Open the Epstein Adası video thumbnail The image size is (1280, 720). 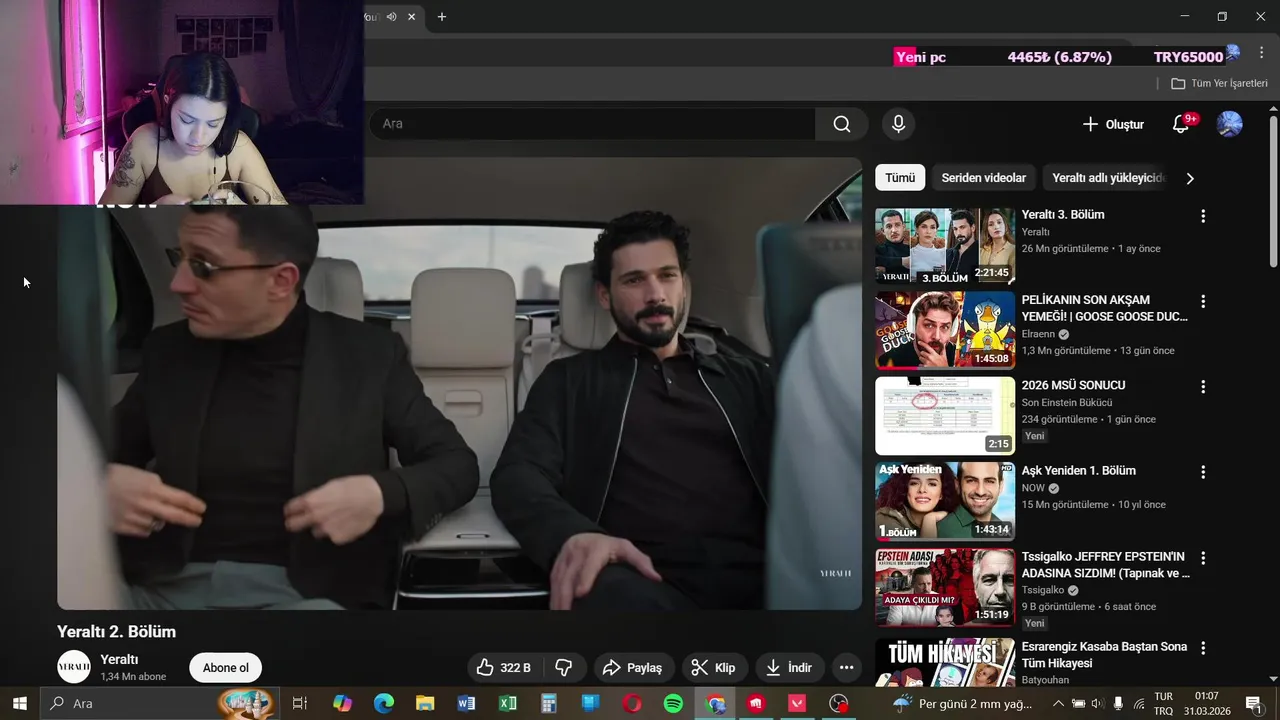click(945, 587)
